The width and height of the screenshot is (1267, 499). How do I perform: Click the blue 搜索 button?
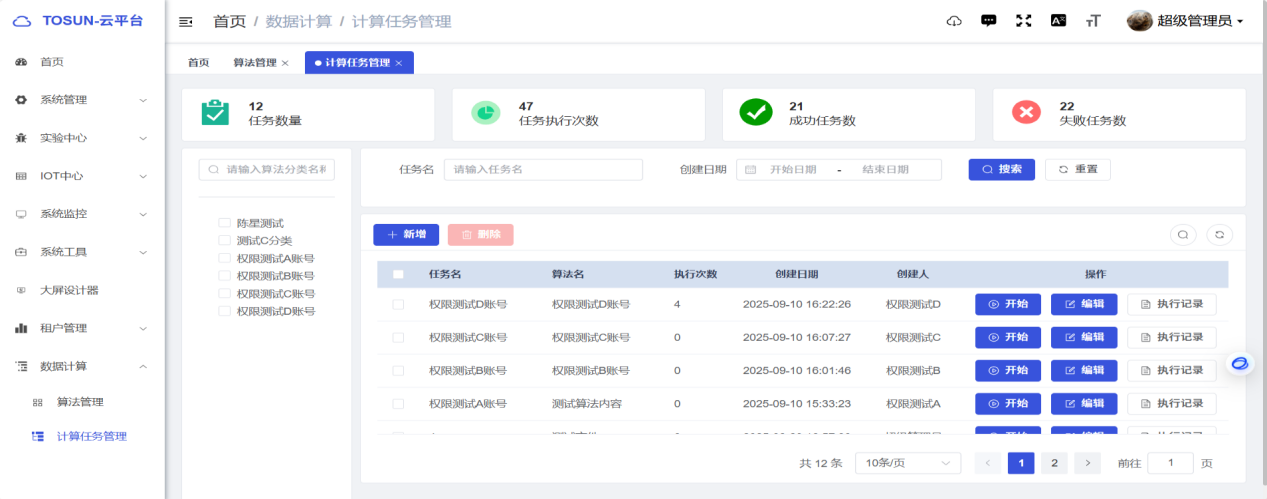point(1001,169)
